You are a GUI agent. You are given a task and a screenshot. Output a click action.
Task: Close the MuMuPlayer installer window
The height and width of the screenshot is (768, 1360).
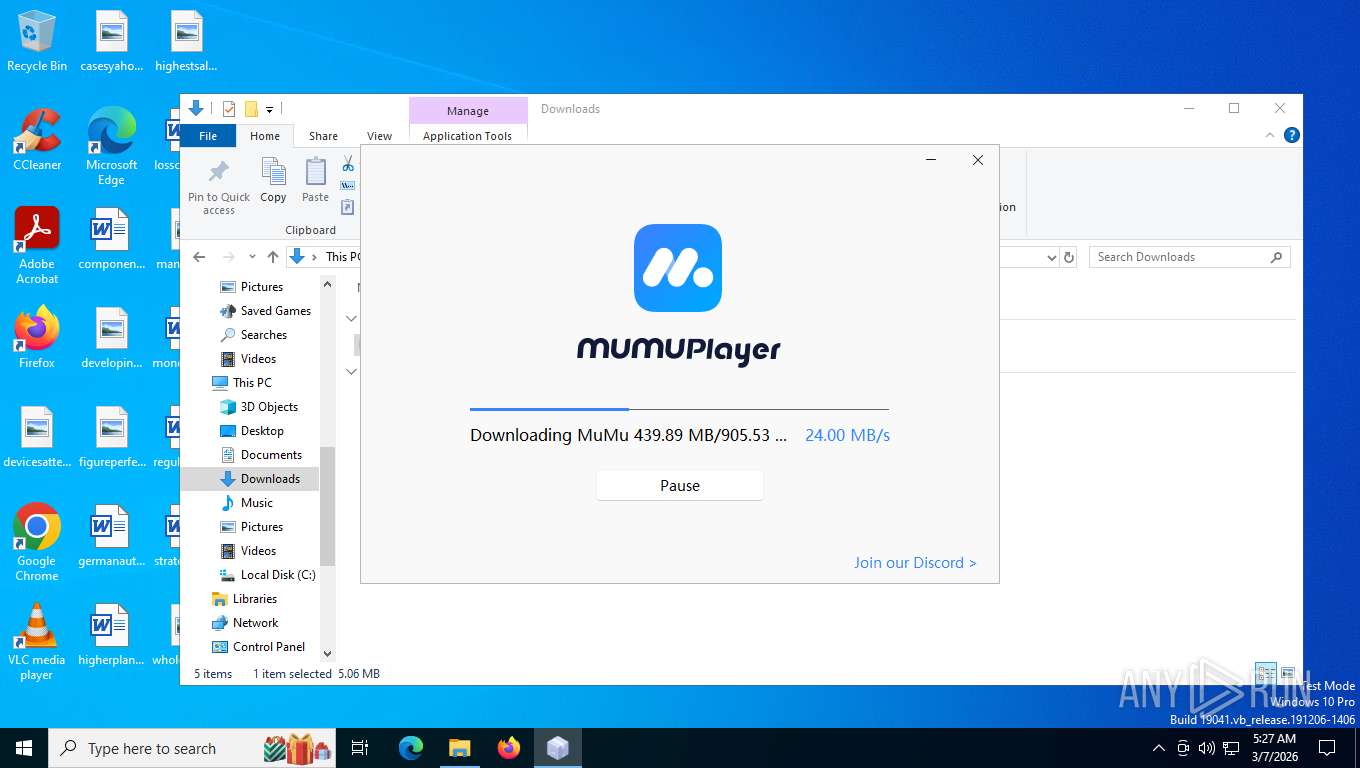[978, 160]
